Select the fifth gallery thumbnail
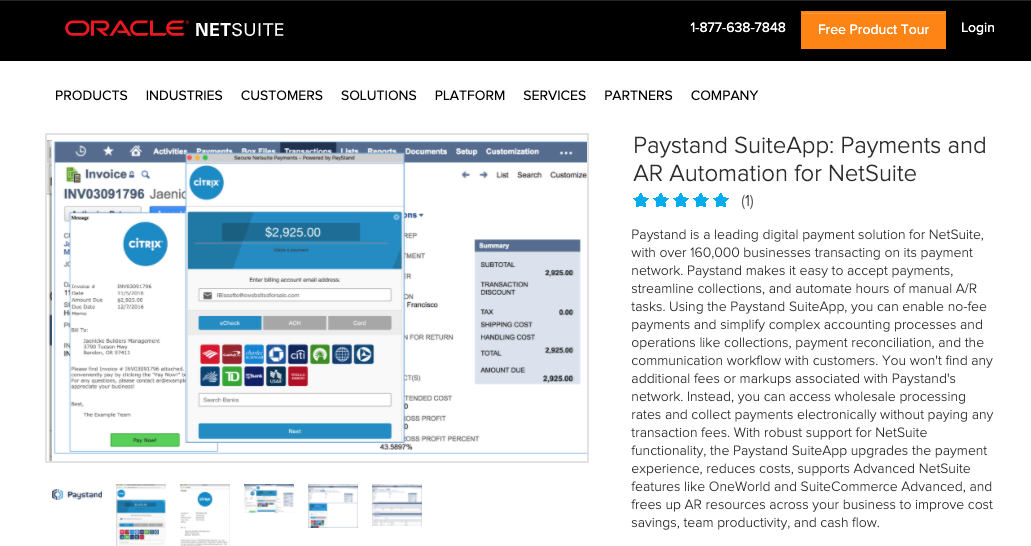Viewport: 1031px width, 546px height. (333, 506)
